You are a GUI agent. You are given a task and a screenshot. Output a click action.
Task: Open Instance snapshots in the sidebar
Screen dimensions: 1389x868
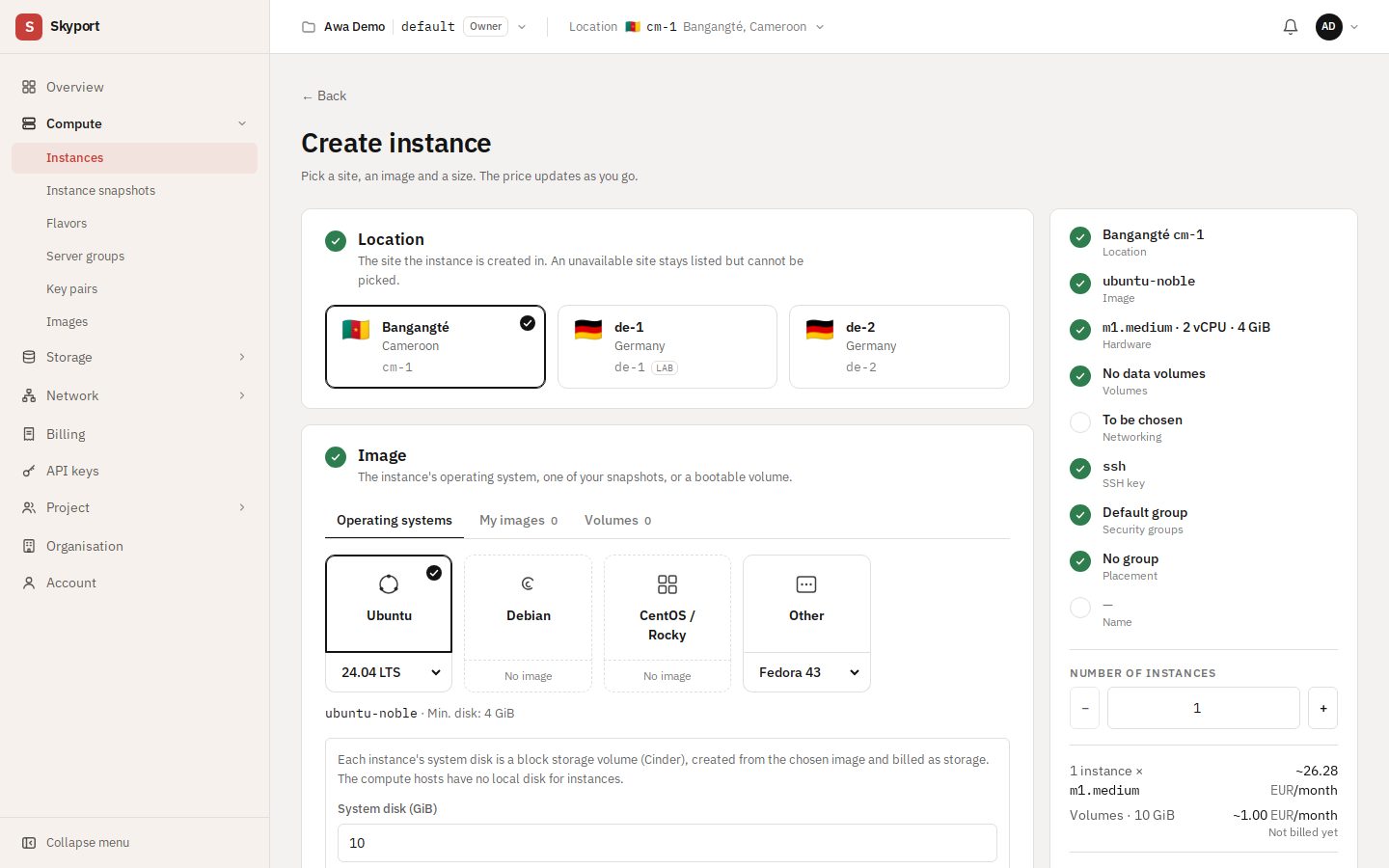point(135,191)
